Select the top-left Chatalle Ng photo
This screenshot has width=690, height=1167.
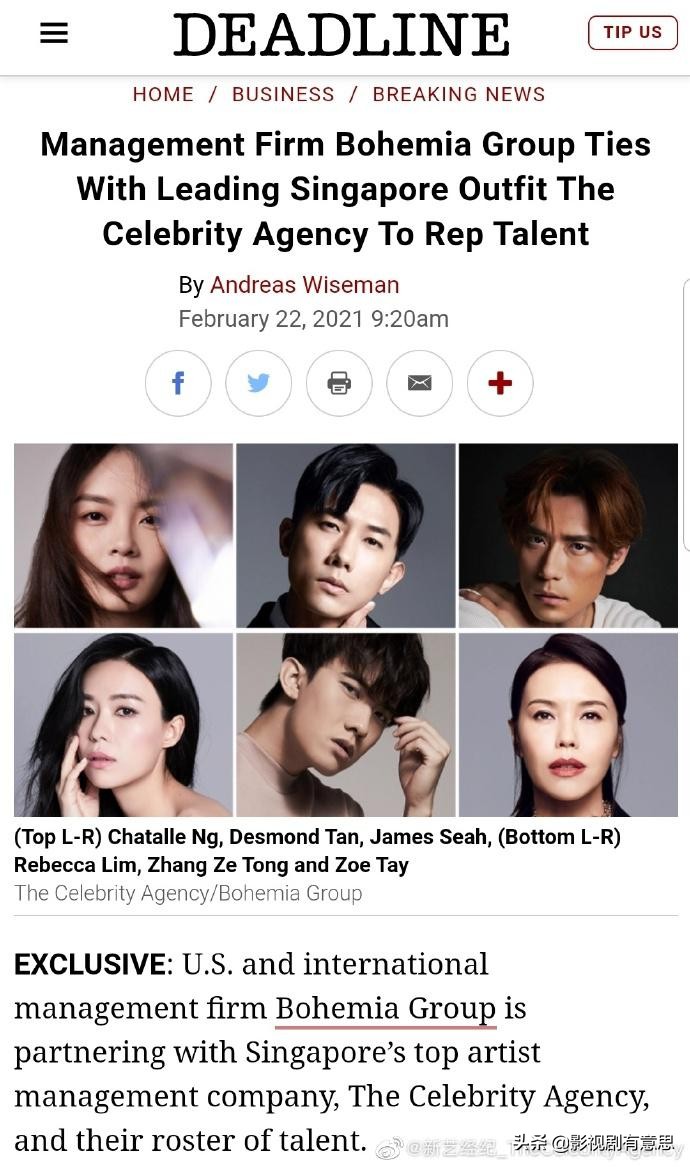pyautogui.click(x=124, y=536)
